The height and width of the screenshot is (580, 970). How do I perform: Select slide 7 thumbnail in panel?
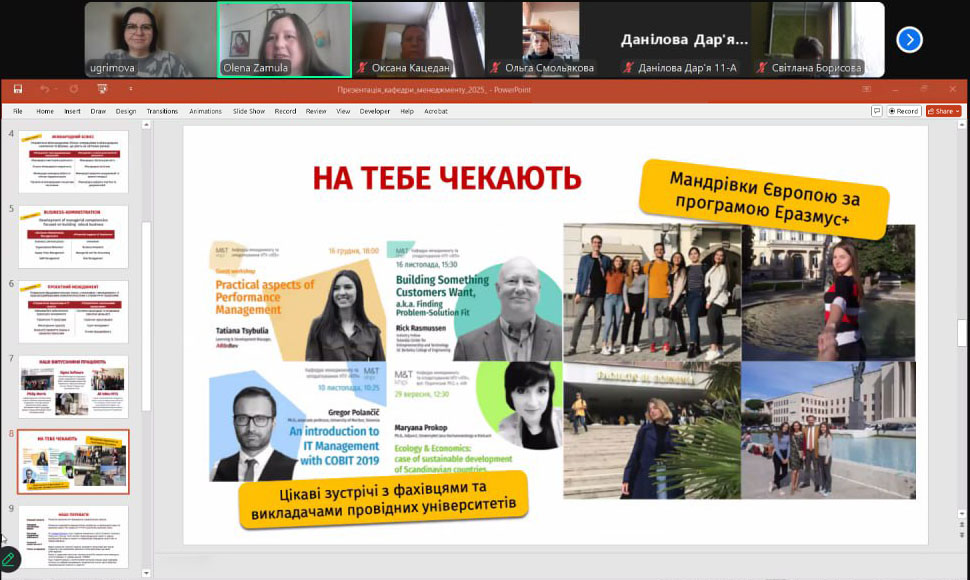pos(73,387)
